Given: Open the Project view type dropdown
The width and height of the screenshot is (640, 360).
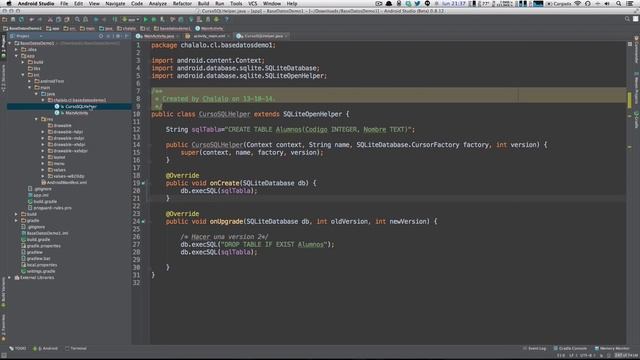Looking at the screenshot, I should tap(26, 36).
